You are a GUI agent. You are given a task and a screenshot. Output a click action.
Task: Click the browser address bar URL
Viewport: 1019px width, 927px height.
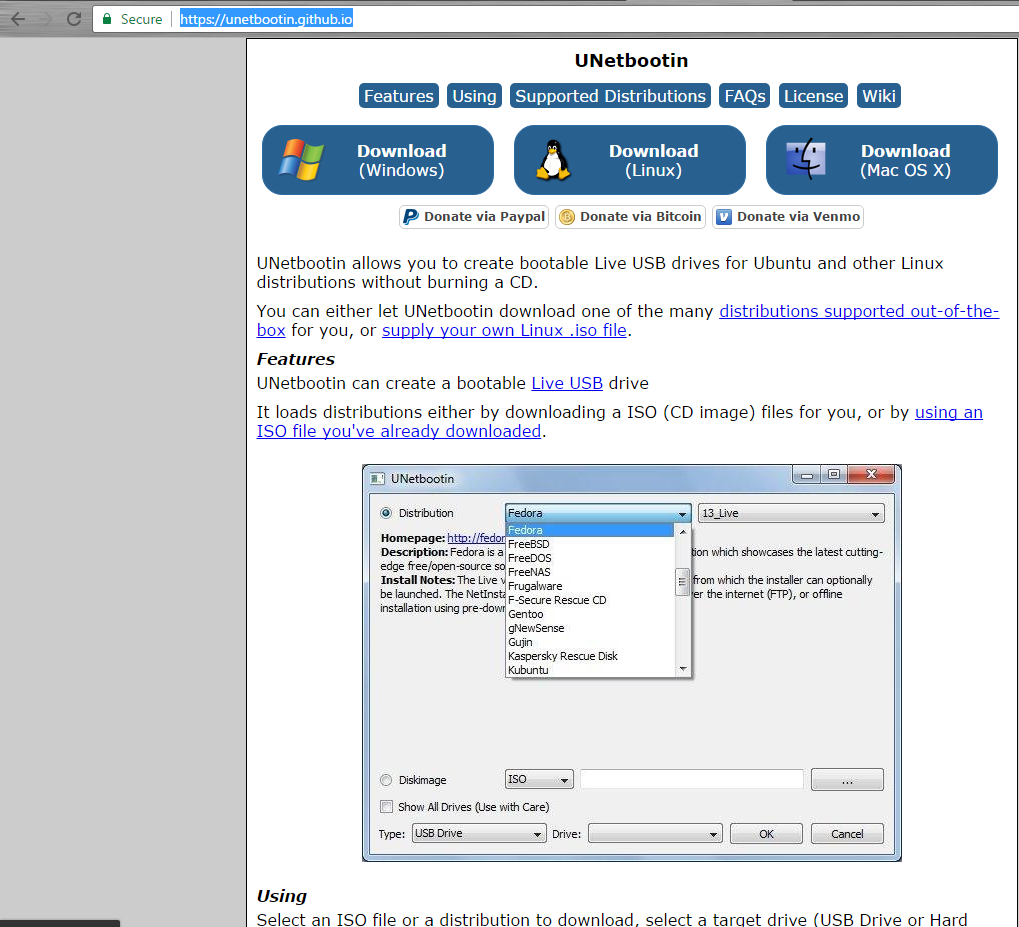point(266,19)
